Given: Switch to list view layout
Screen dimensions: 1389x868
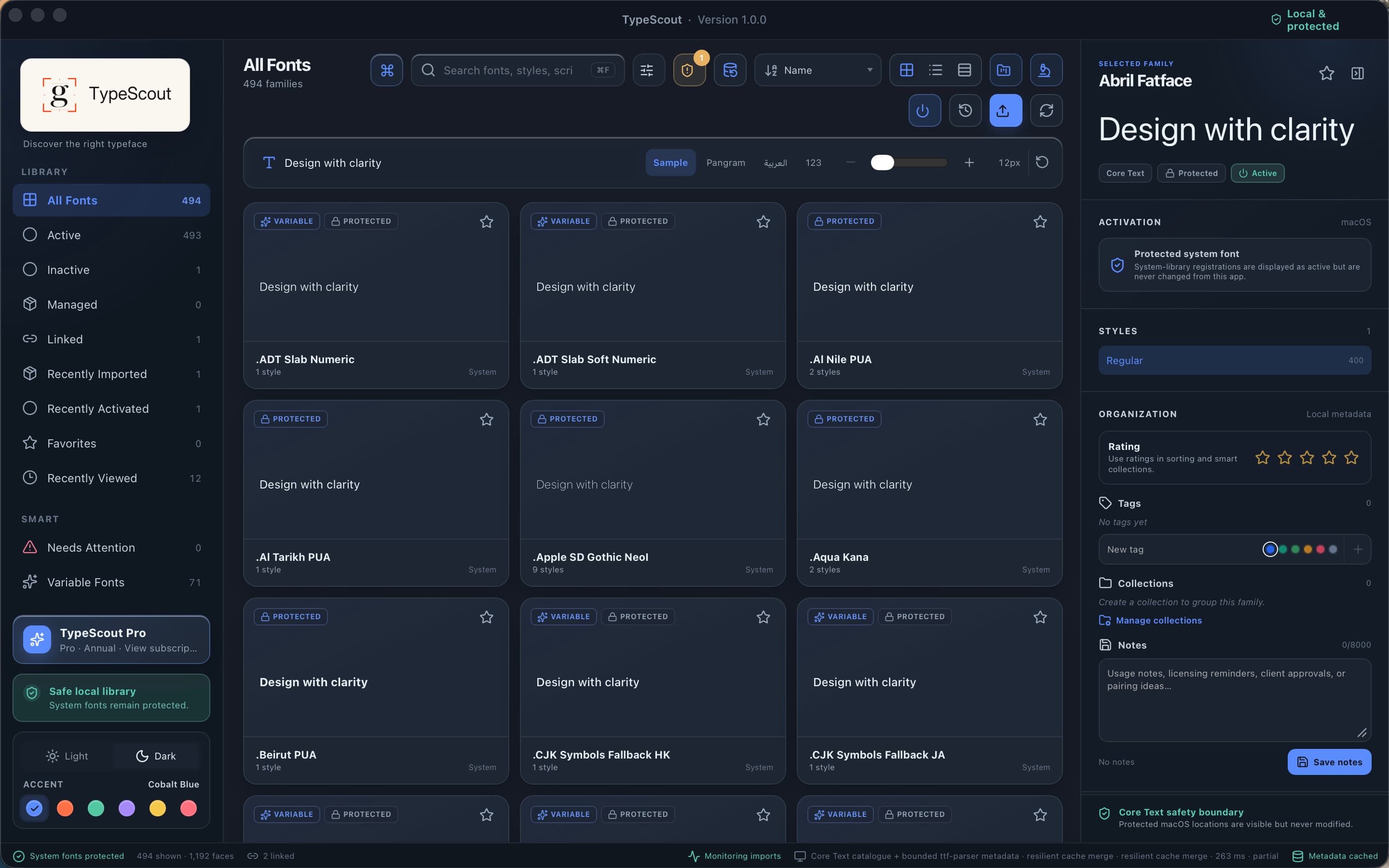Looking at the screenshot, I should pyautogui.click(x=936, y=70).
